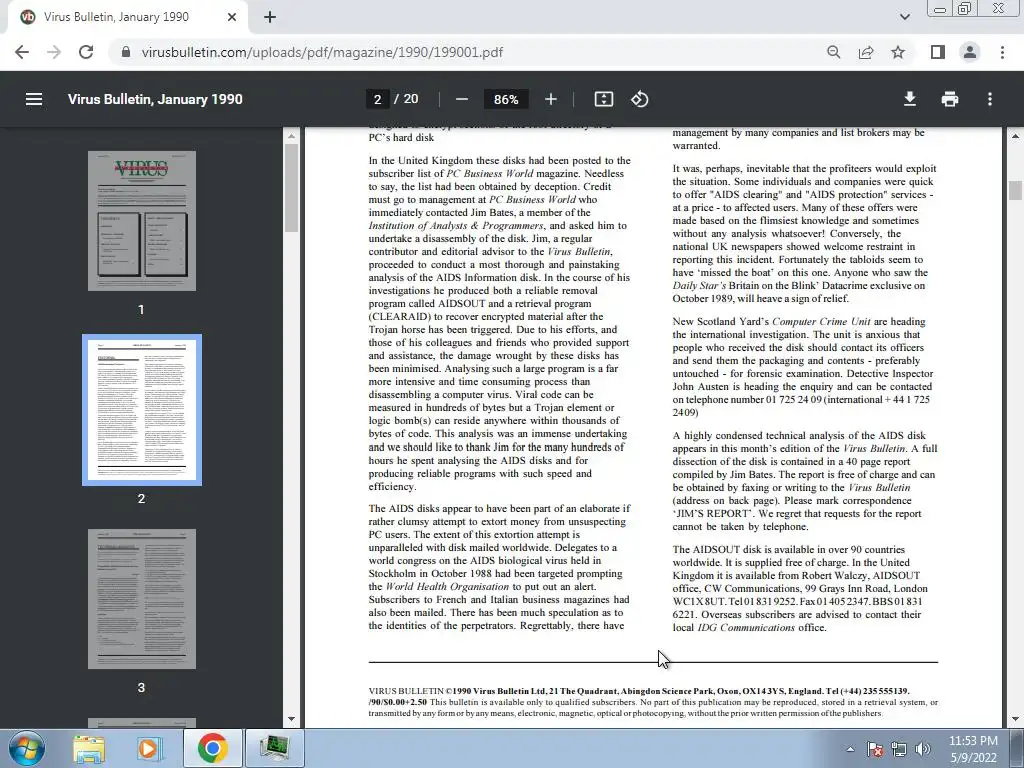Bookmark this page with the star
The image size is (1024, 768).
(898, 52)
